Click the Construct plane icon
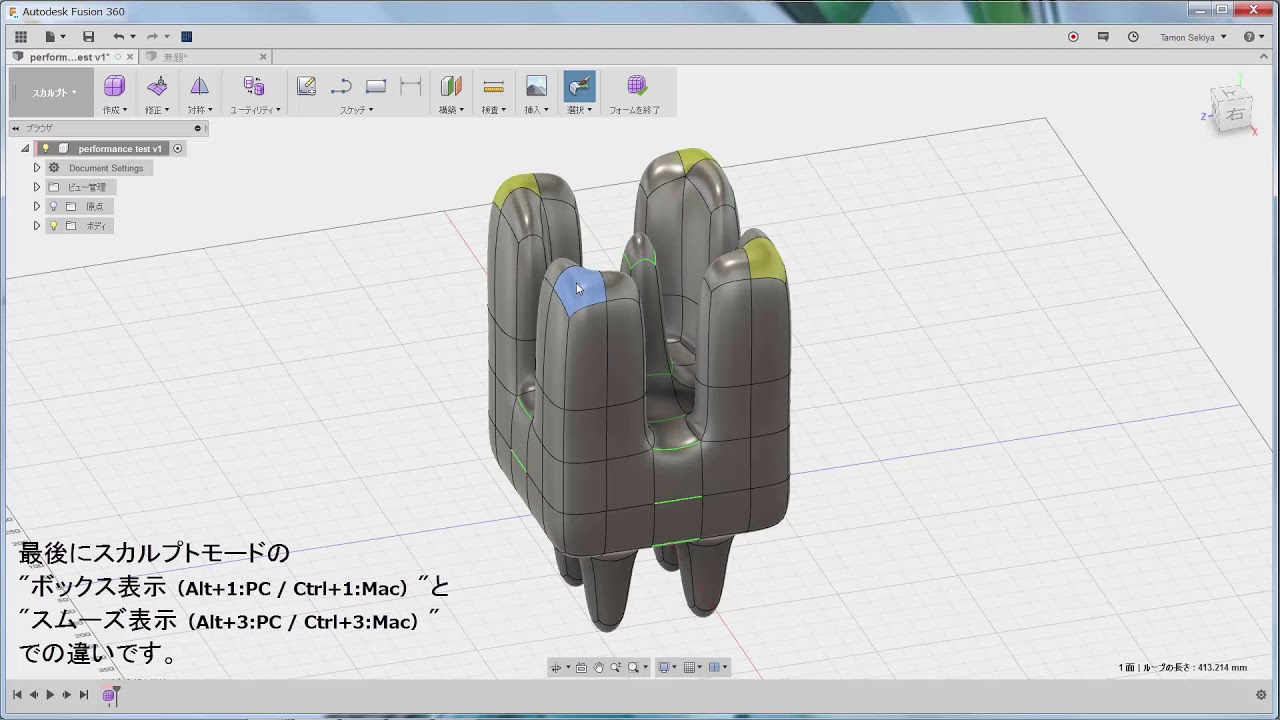Viewport: 1280px width, 720px height. [x=451, y=86]
